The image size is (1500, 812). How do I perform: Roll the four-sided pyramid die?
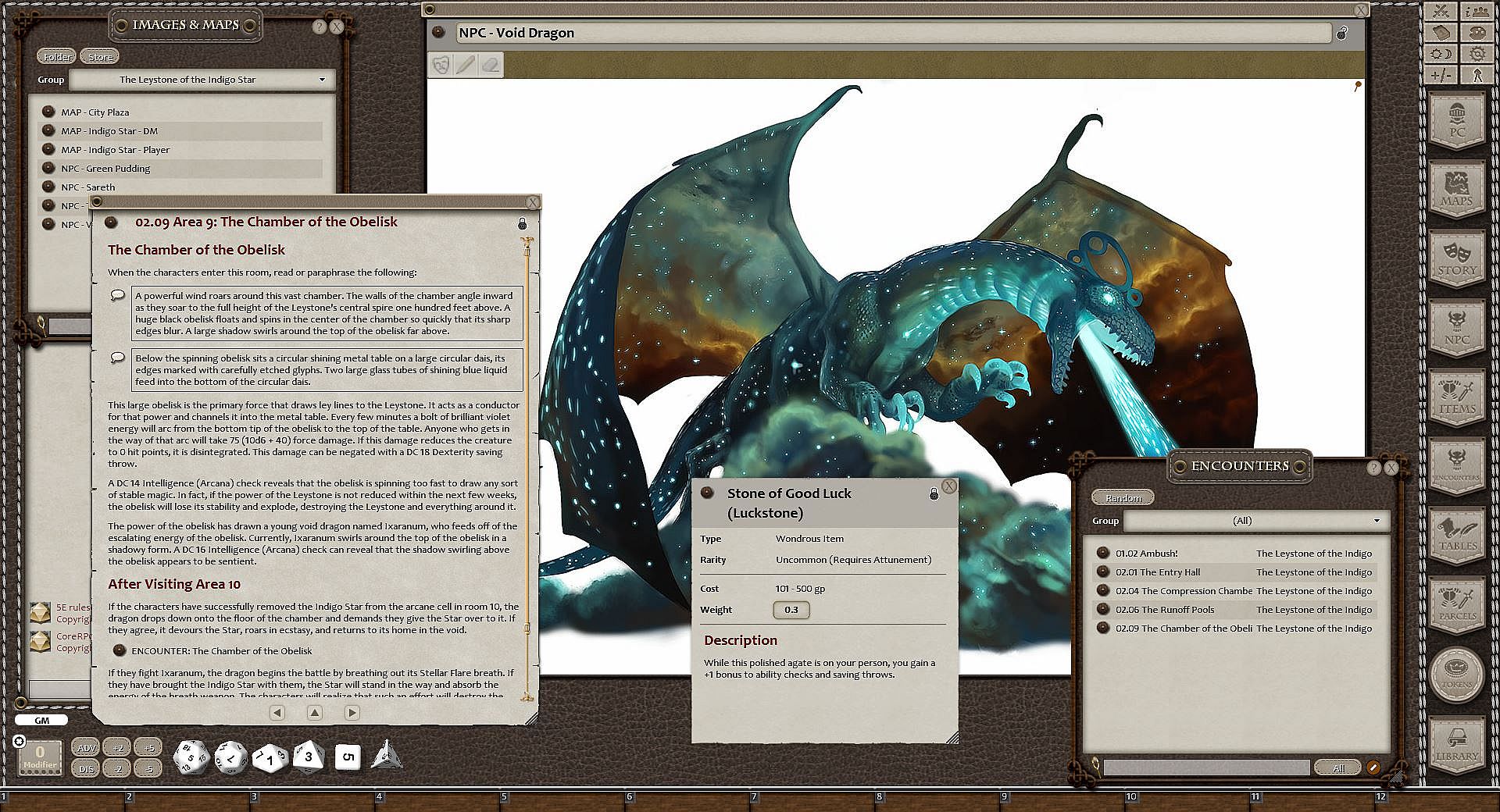pos(386,755)
